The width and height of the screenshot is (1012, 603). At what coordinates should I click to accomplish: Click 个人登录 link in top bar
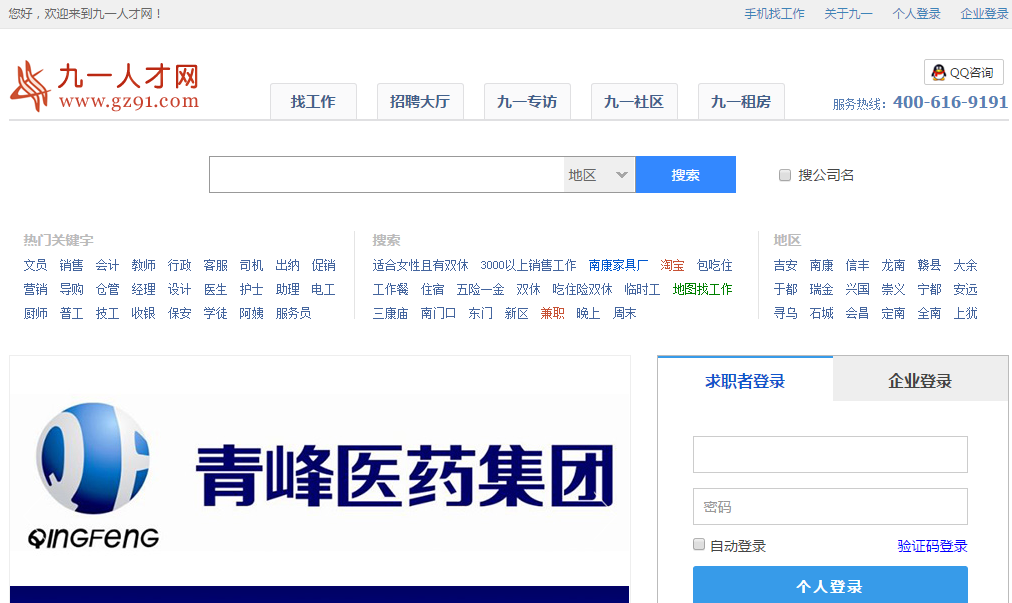tap(916, 14)
